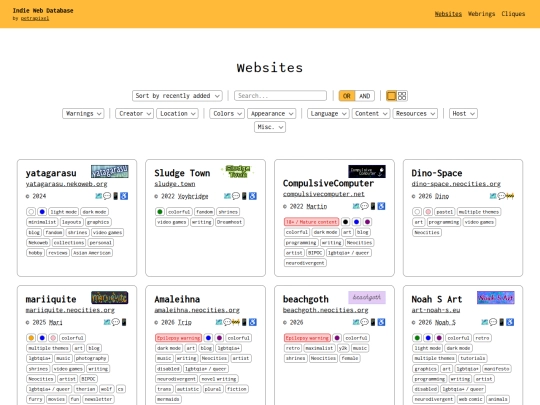Open the Websites nav item
The height and width of the screenshot is (405, 540).
448,14
